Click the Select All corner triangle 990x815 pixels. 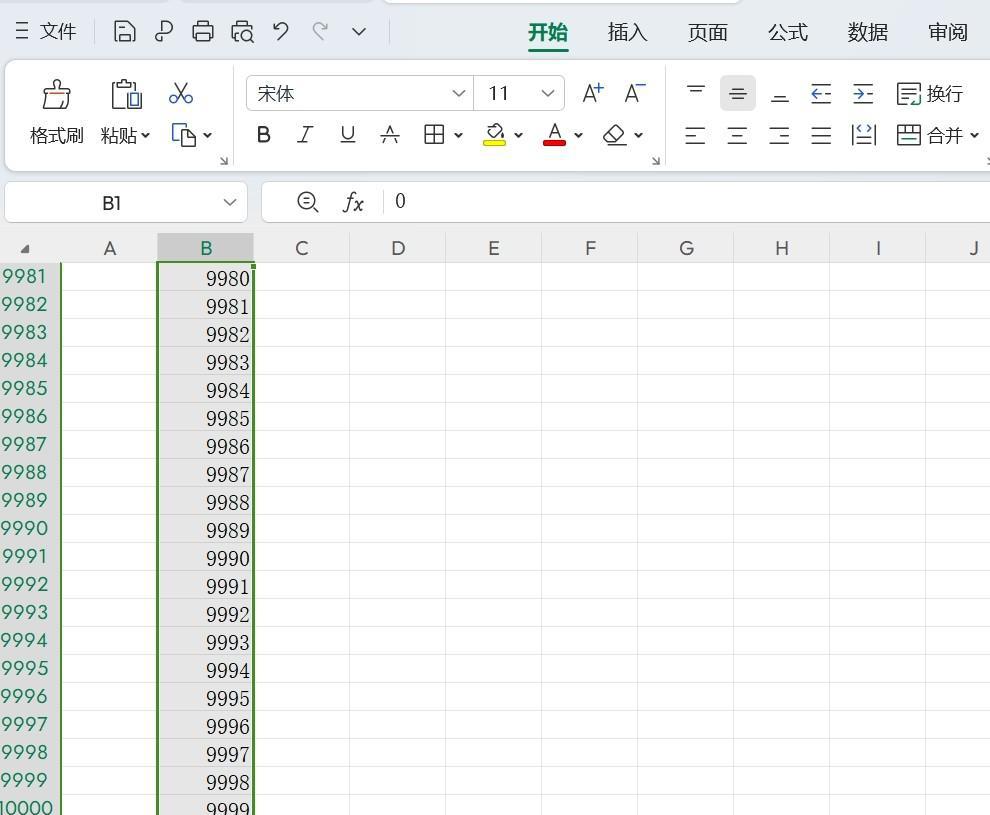25,249
